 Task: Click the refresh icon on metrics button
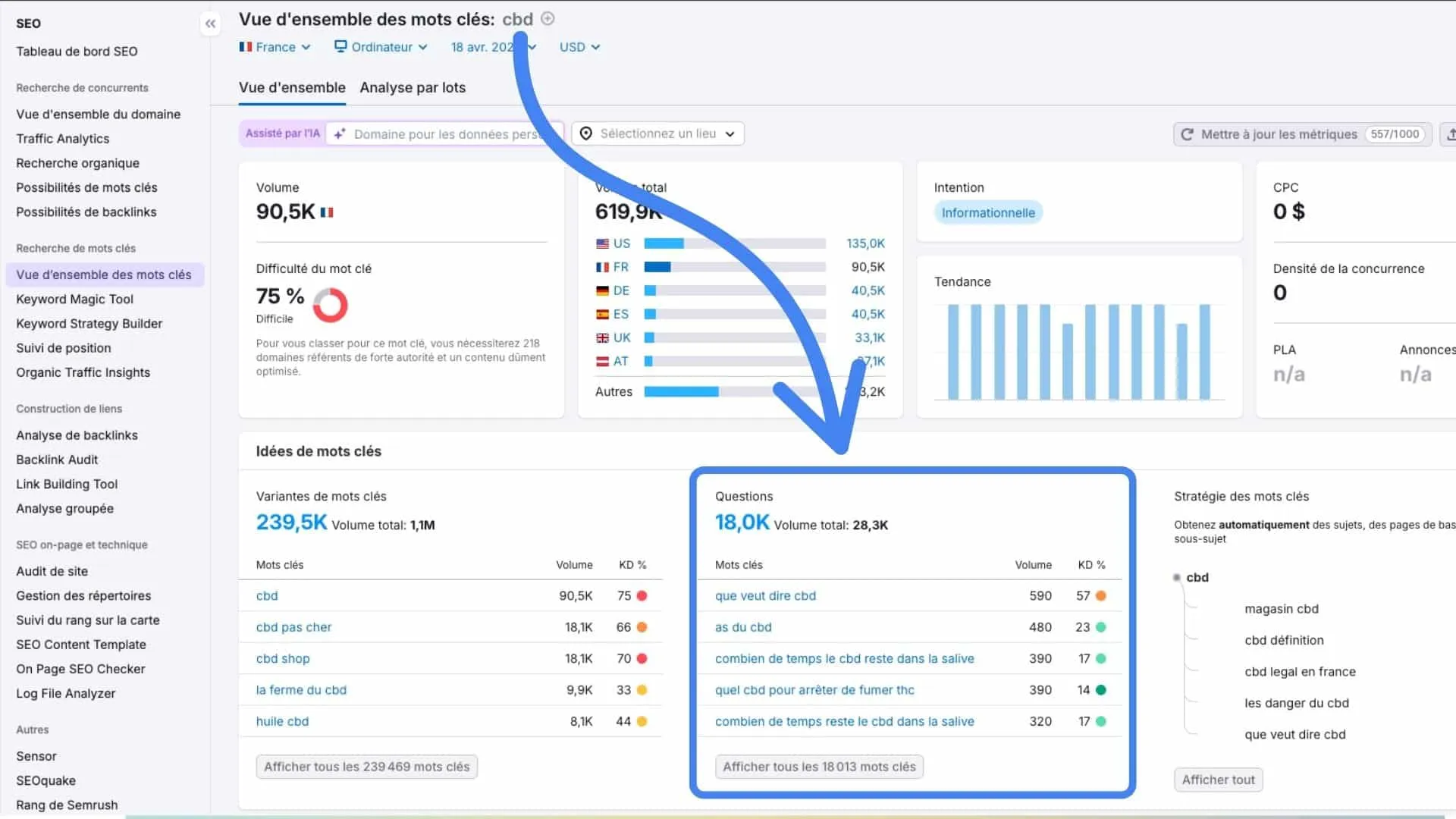(x=1187, y=134)
